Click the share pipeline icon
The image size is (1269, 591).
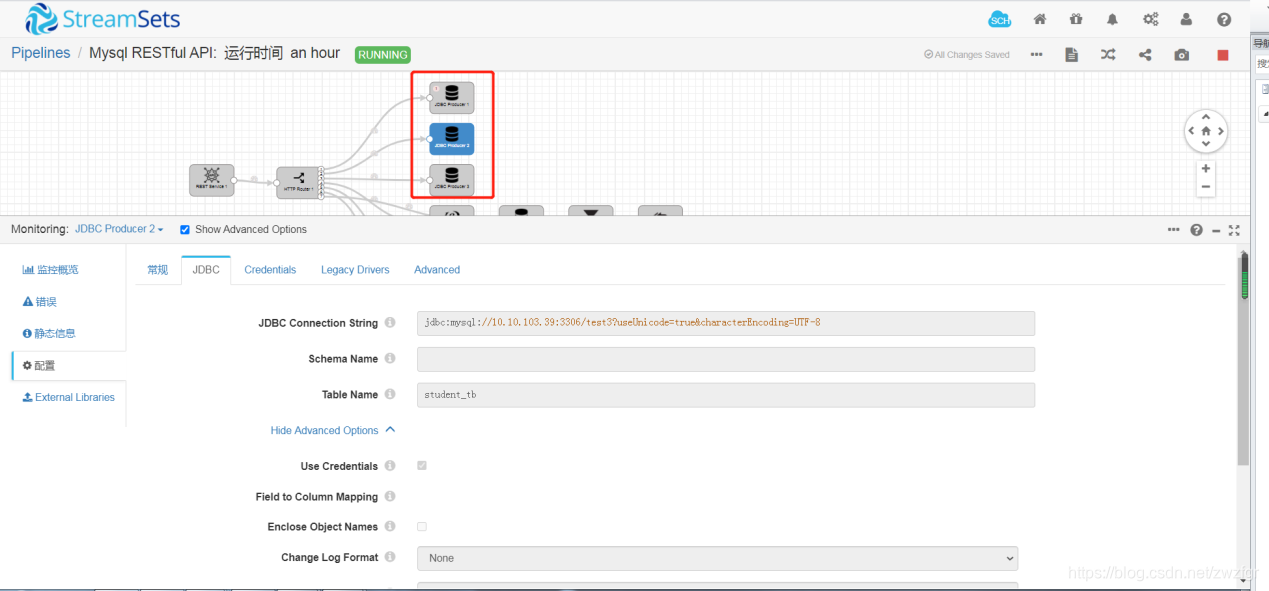(1145, 55)
